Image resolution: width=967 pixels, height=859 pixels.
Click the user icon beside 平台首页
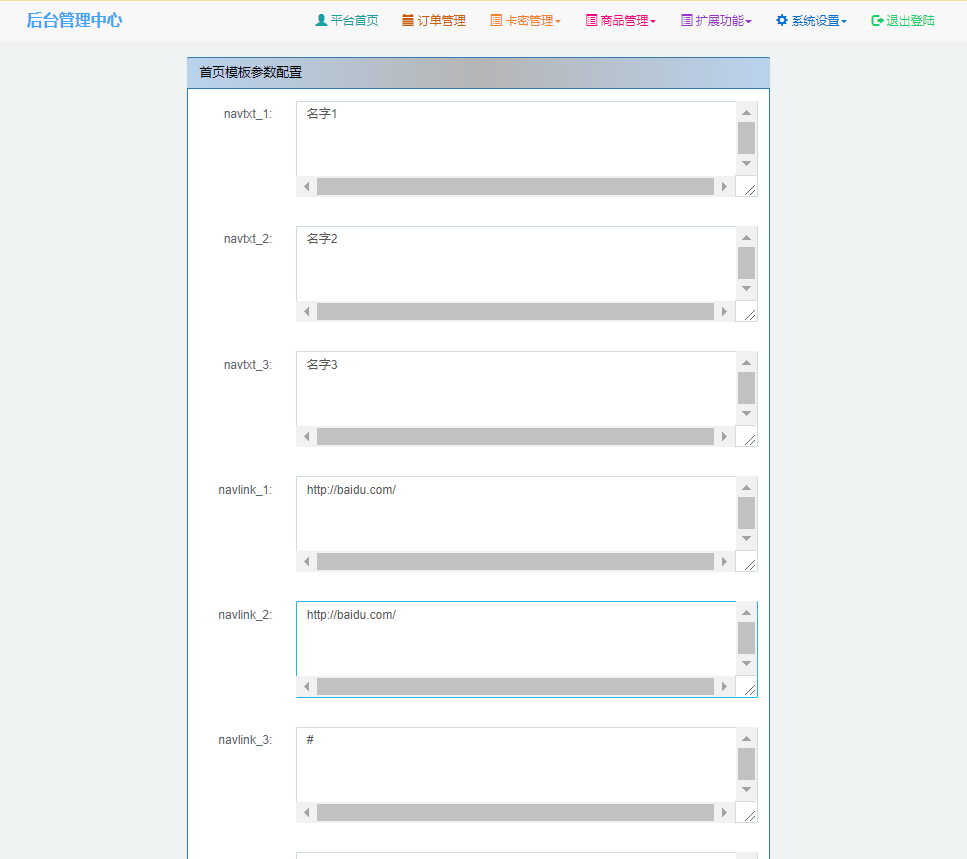(321, 20)
